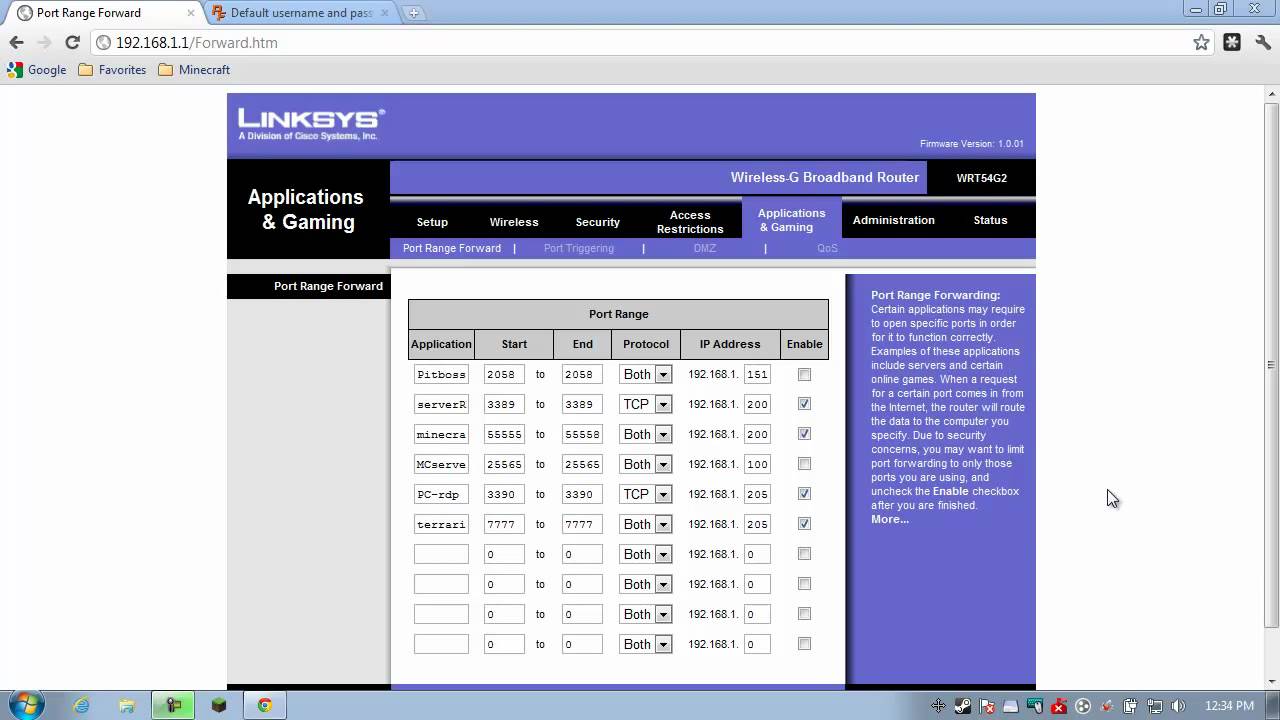Open the Windows Start menu
Screen dimensions: 1280x720
[x=27, y=705]
